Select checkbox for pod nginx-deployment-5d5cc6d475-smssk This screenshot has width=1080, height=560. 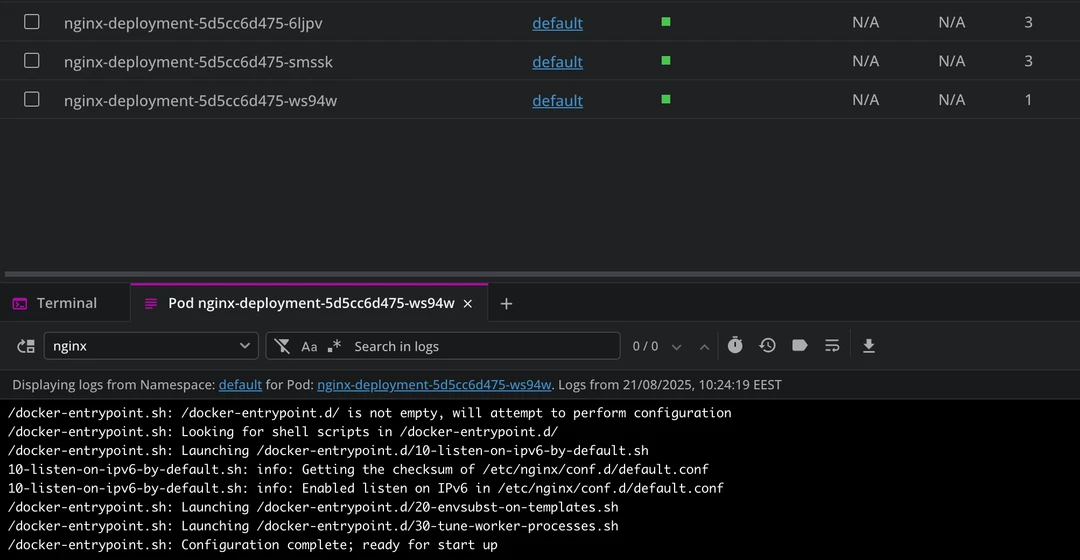(x=32, y=61)
